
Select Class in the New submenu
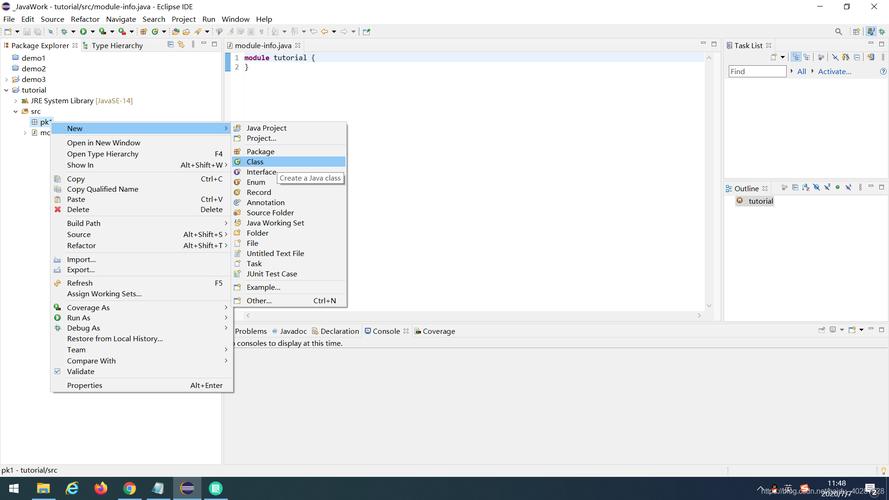point(289,162)
